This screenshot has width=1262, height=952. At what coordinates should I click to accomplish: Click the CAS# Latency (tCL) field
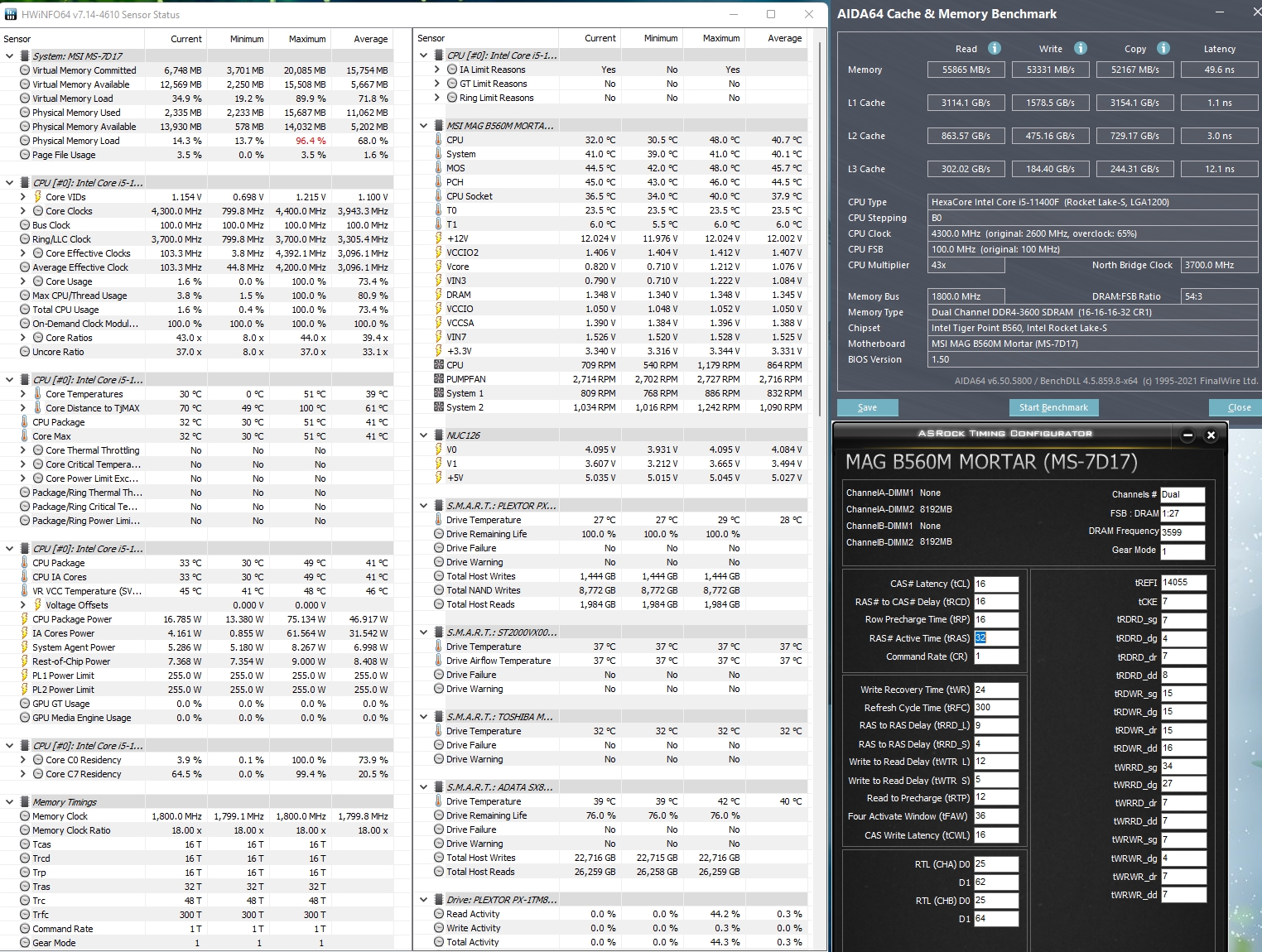click(x=995, y=584)
